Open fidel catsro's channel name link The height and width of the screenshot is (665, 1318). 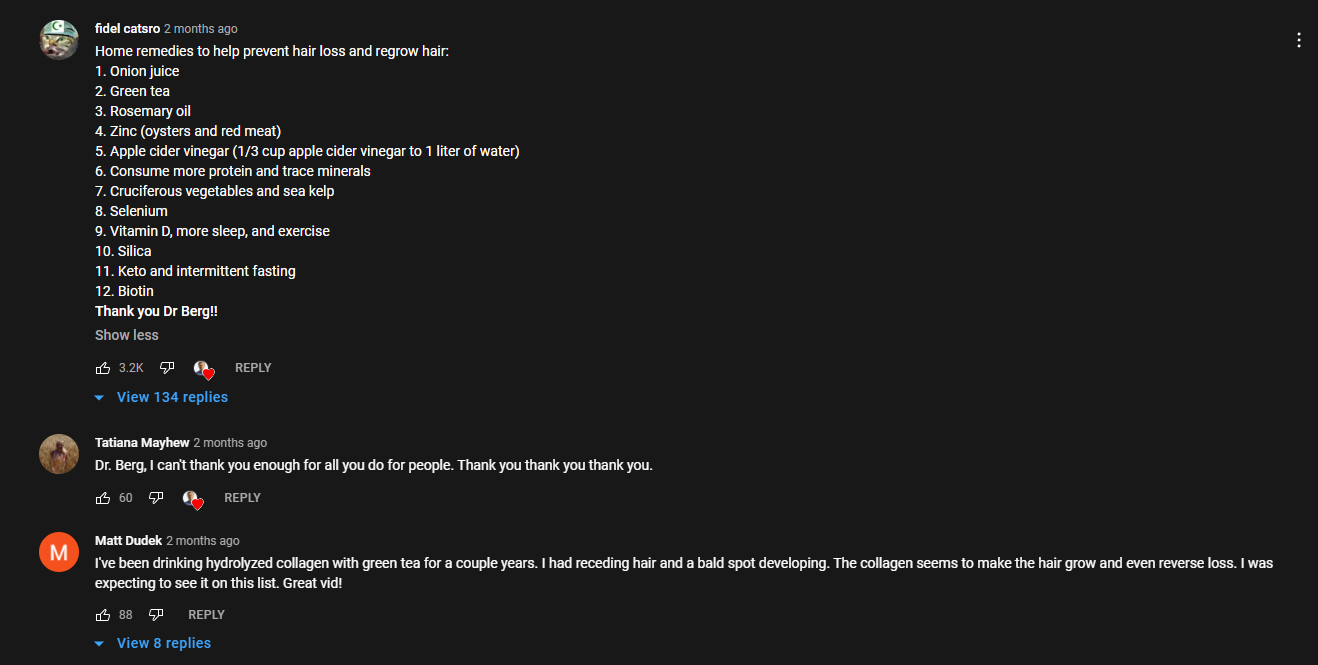[x=127, y=29]
